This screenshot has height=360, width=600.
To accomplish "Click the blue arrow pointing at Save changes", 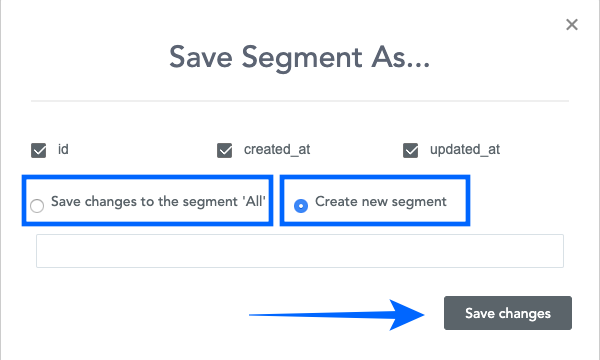I will coord(337,315).
